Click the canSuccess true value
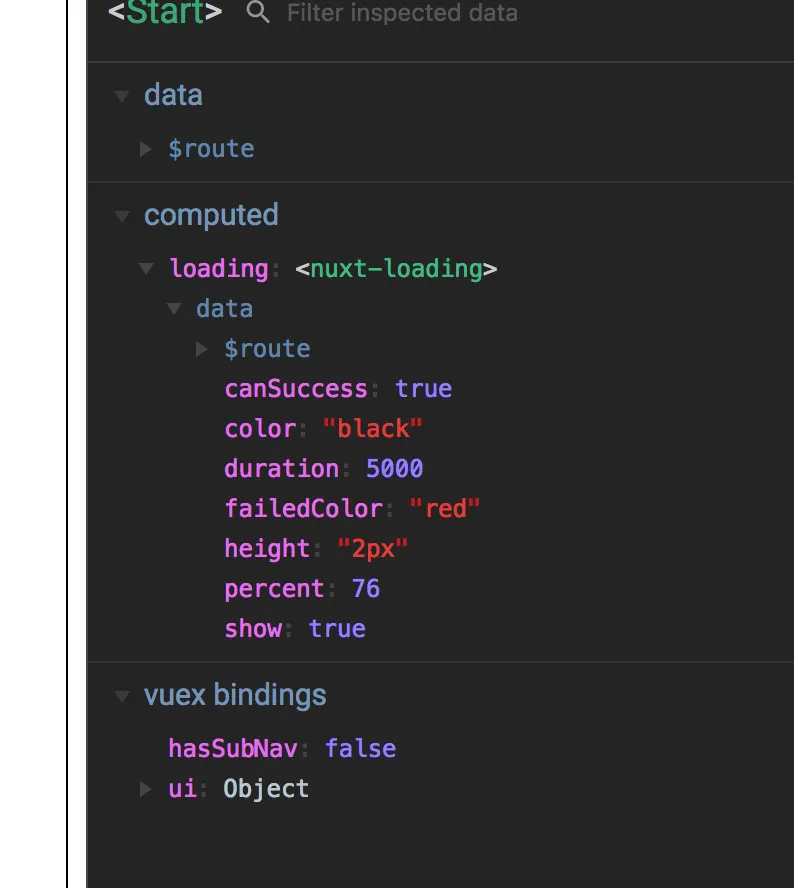Image resolution: width=794 pixels, height=888 pixels. (423, 389)
